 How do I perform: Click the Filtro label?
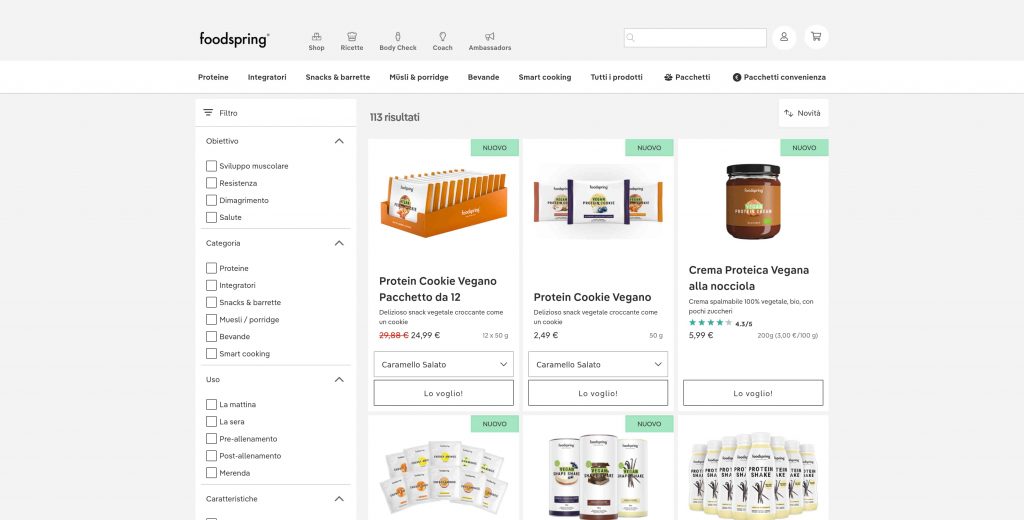[229, 113]
